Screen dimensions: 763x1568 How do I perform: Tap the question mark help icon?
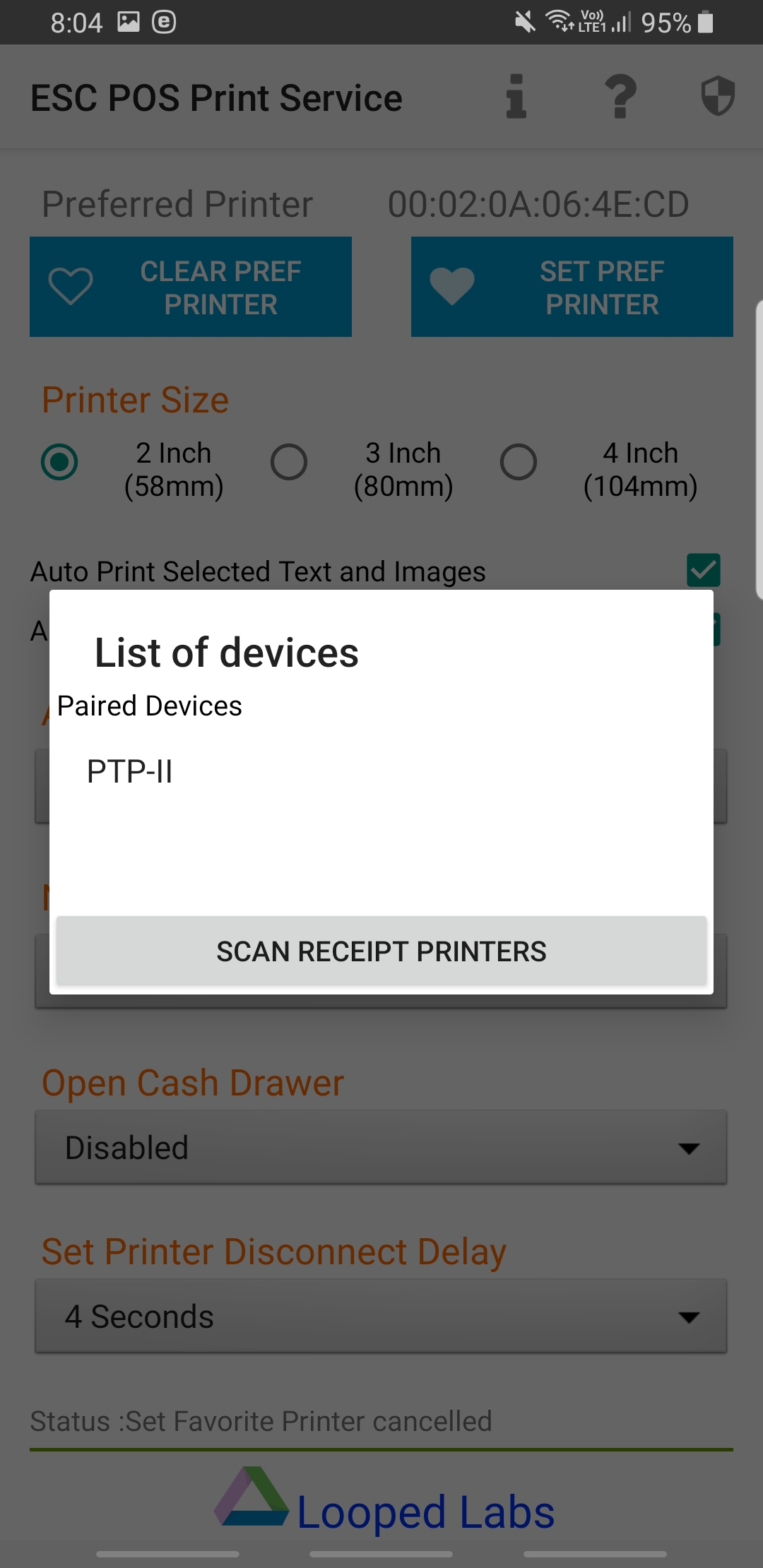point(620,97)
